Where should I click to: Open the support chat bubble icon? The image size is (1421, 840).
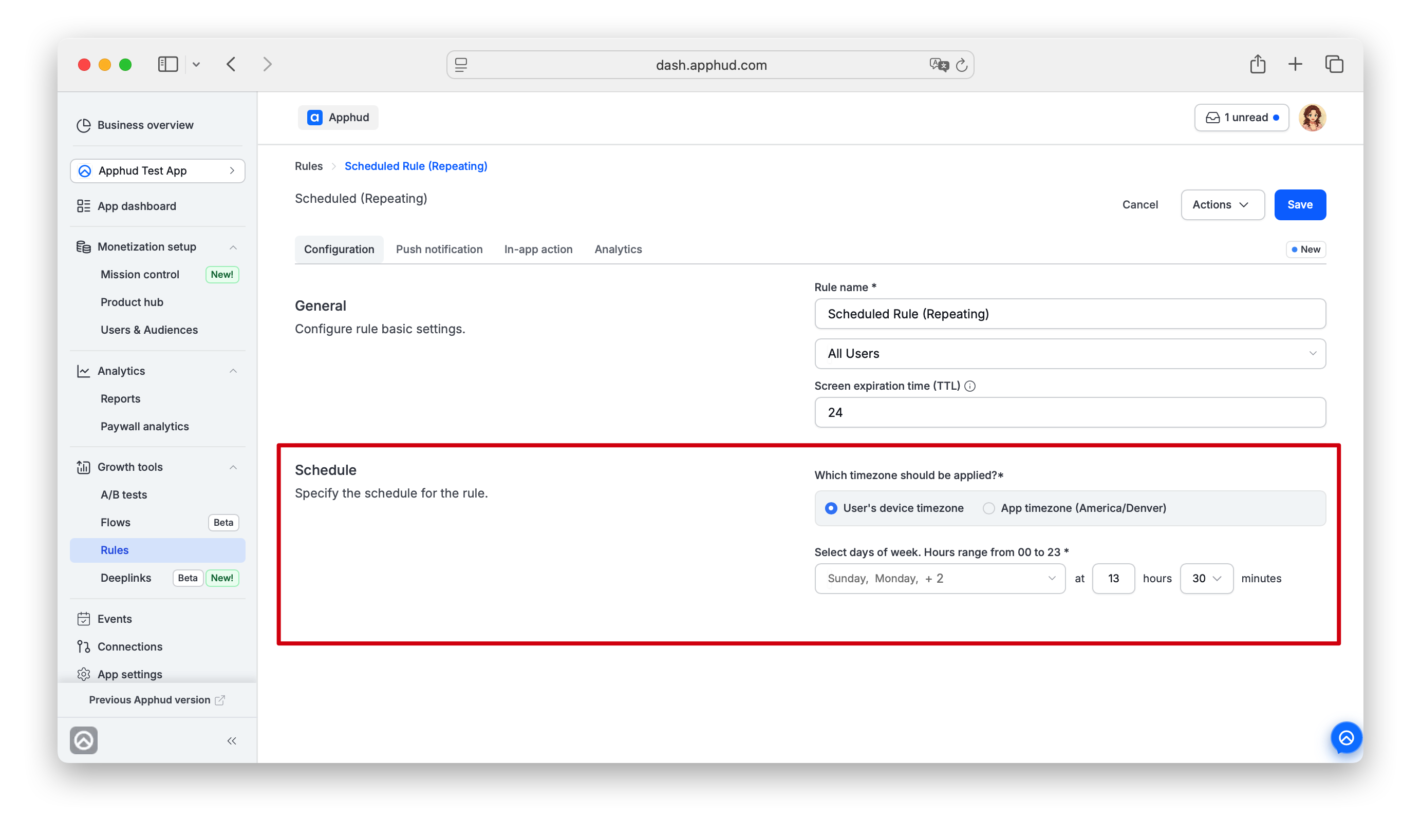[x=1345, y=737]
